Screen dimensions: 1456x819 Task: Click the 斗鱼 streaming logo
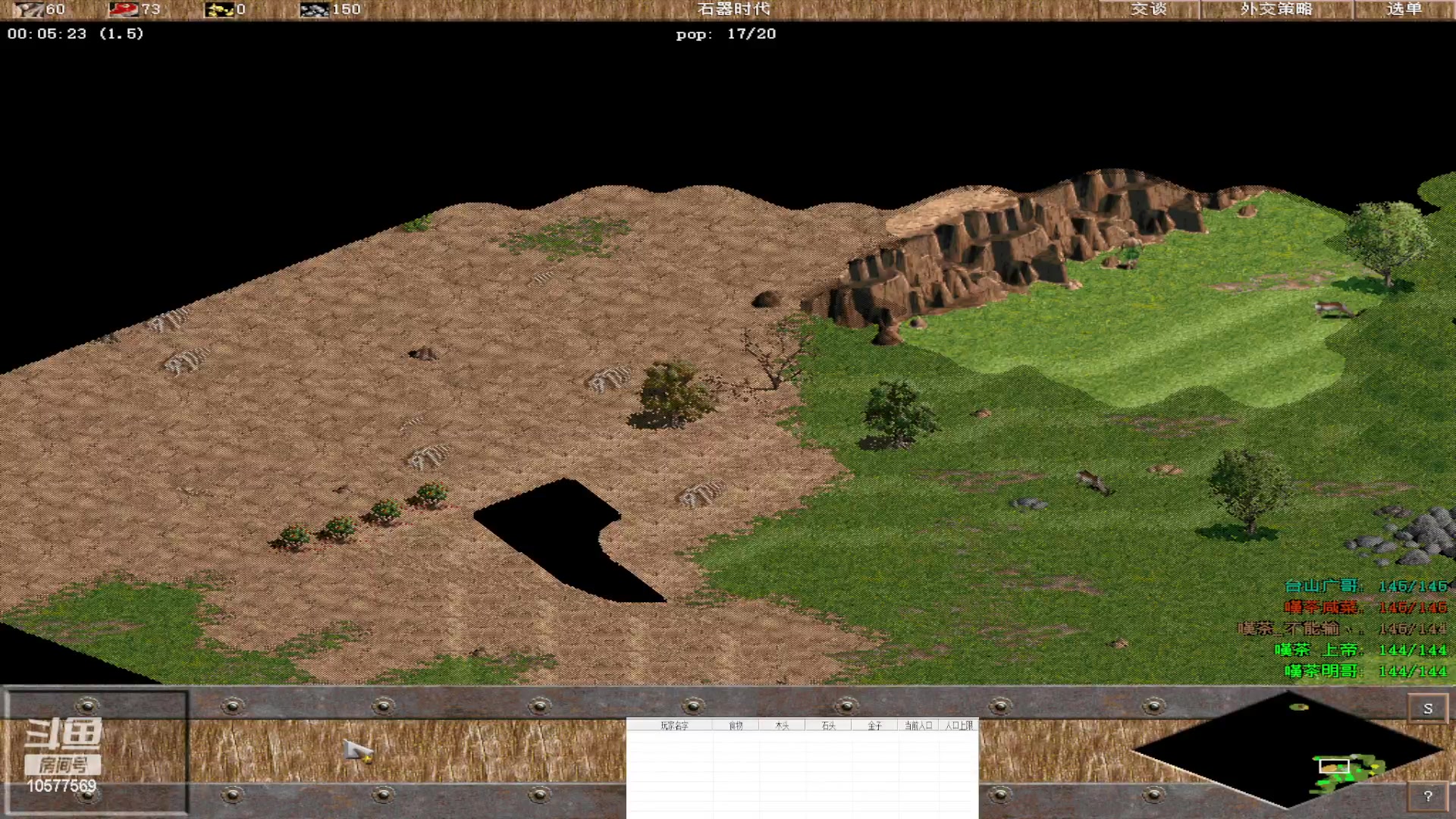[x=64, y=734]
